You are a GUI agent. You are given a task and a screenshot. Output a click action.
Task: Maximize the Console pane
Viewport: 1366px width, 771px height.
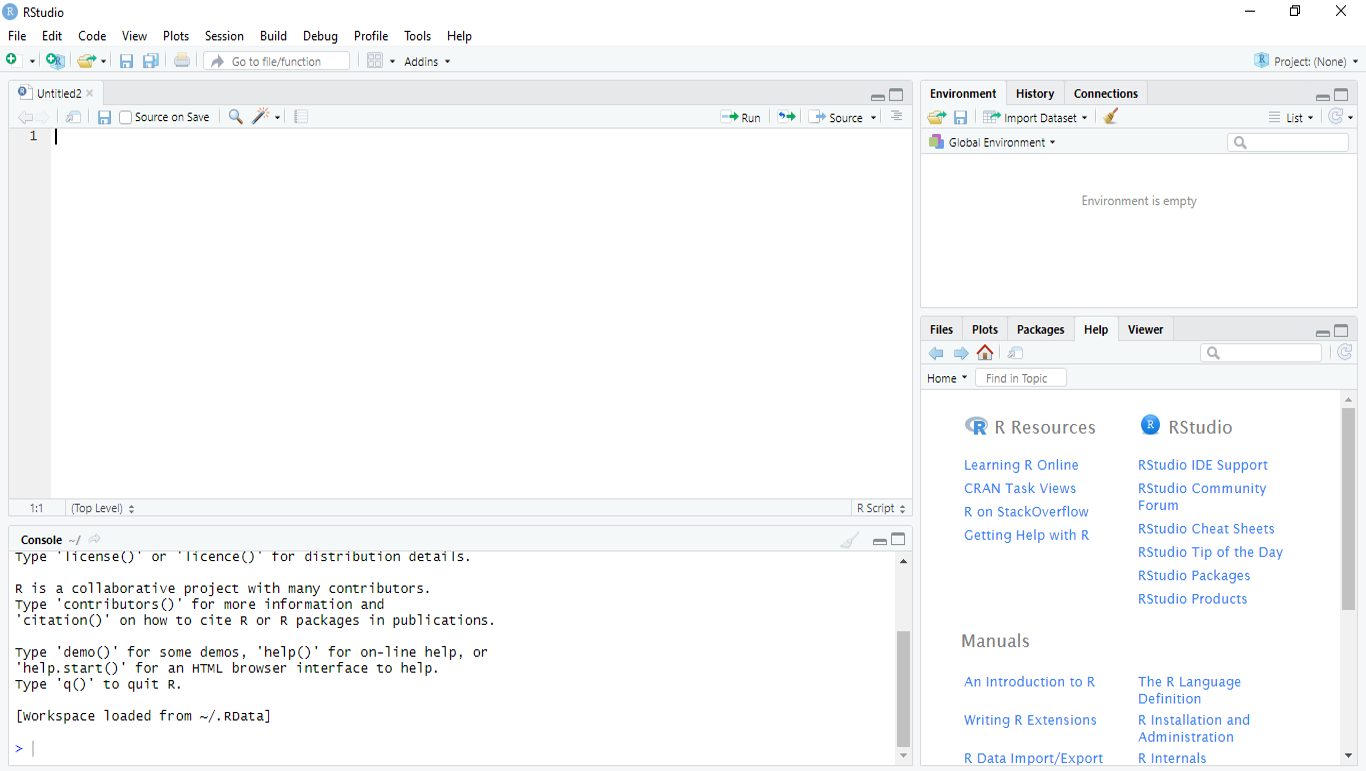tap(898, 540)
